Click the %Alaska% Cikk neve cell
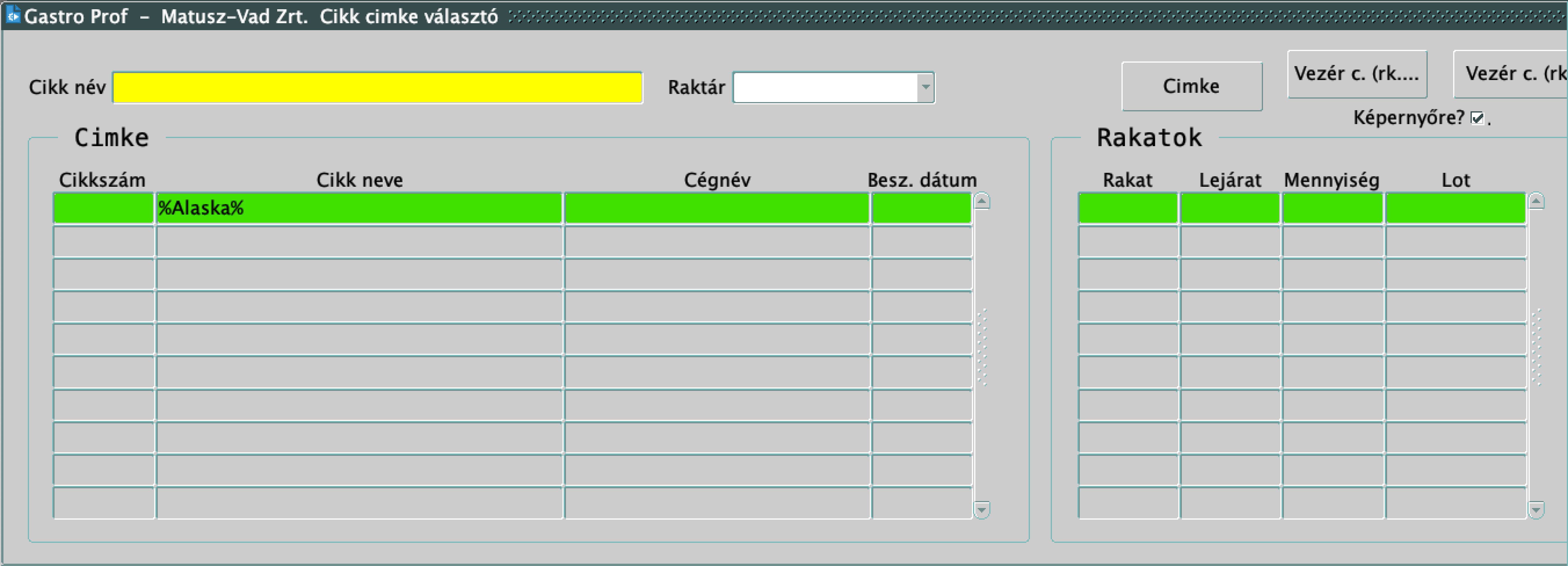 click(359, 208)
